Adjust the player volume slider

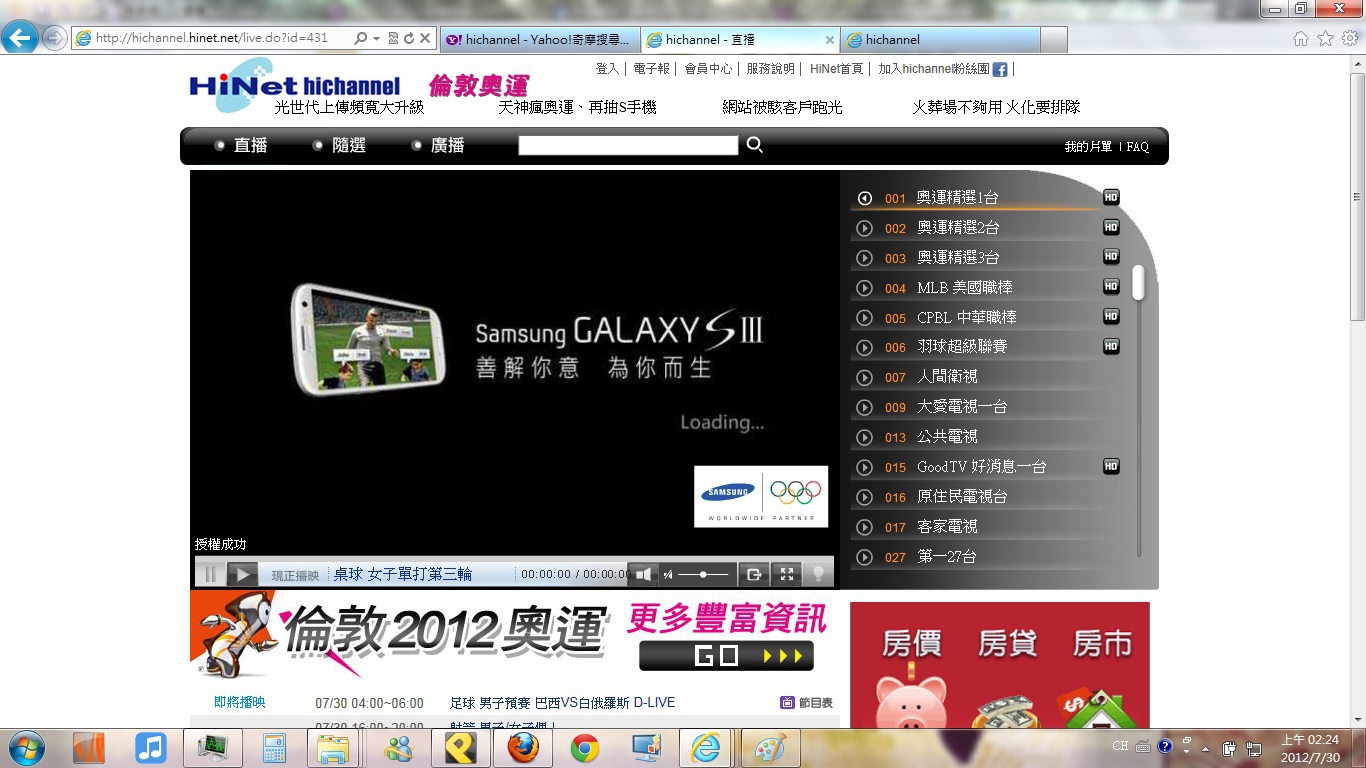[703, 574]
